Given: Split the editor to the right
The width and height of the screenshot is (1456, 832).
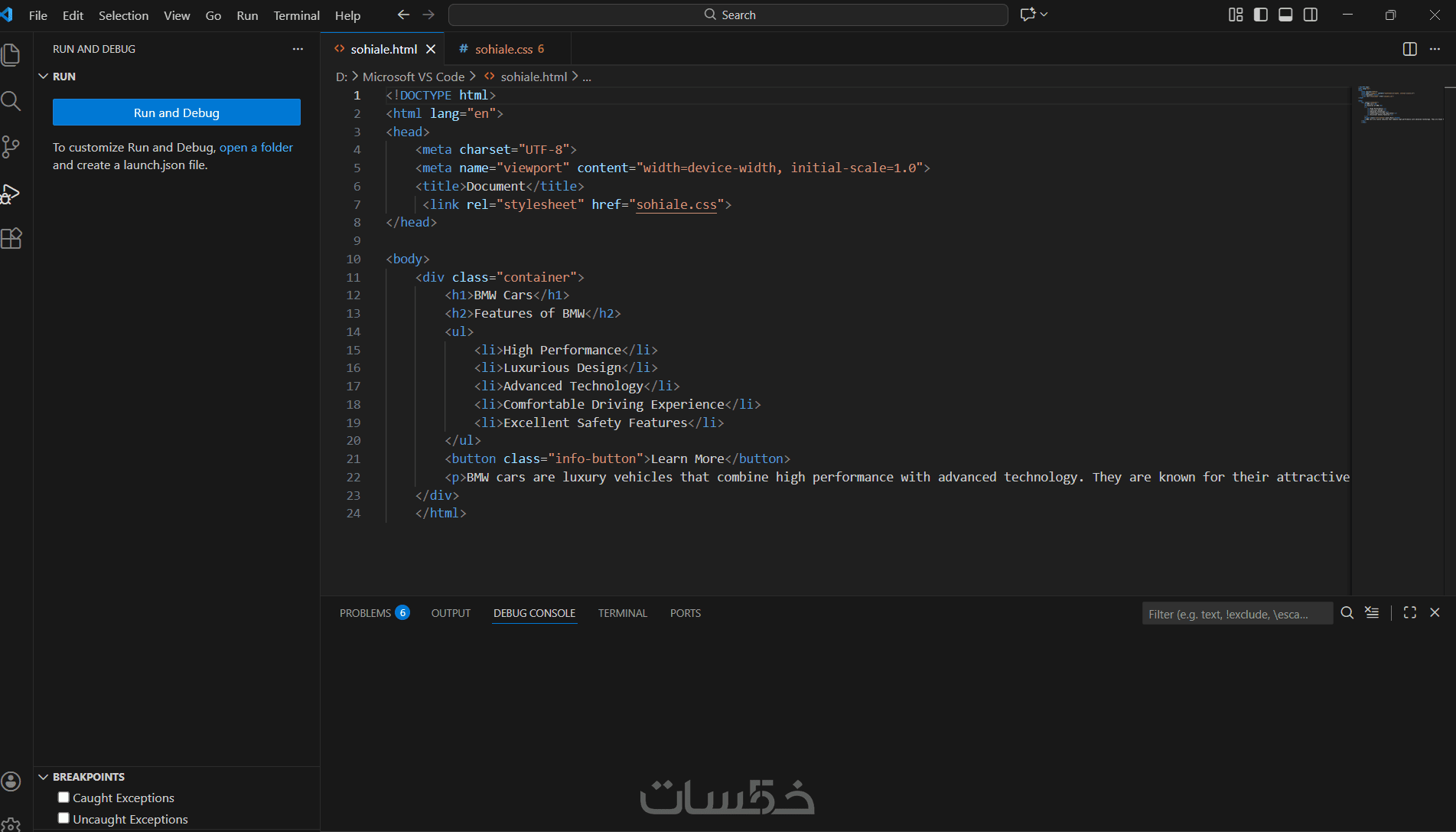Looking at the screenshot, I should tap(1409, 49).
